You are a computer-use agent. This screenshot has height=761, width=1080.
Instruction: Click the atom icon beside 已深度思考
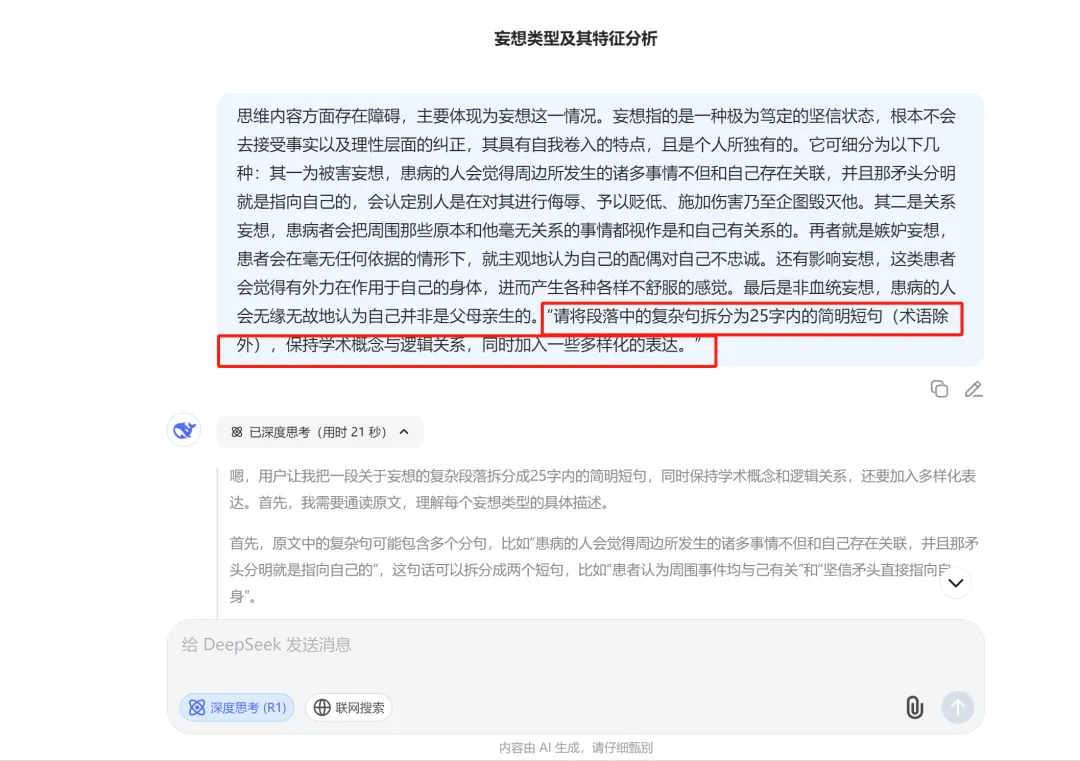click(x=237, y=432)
